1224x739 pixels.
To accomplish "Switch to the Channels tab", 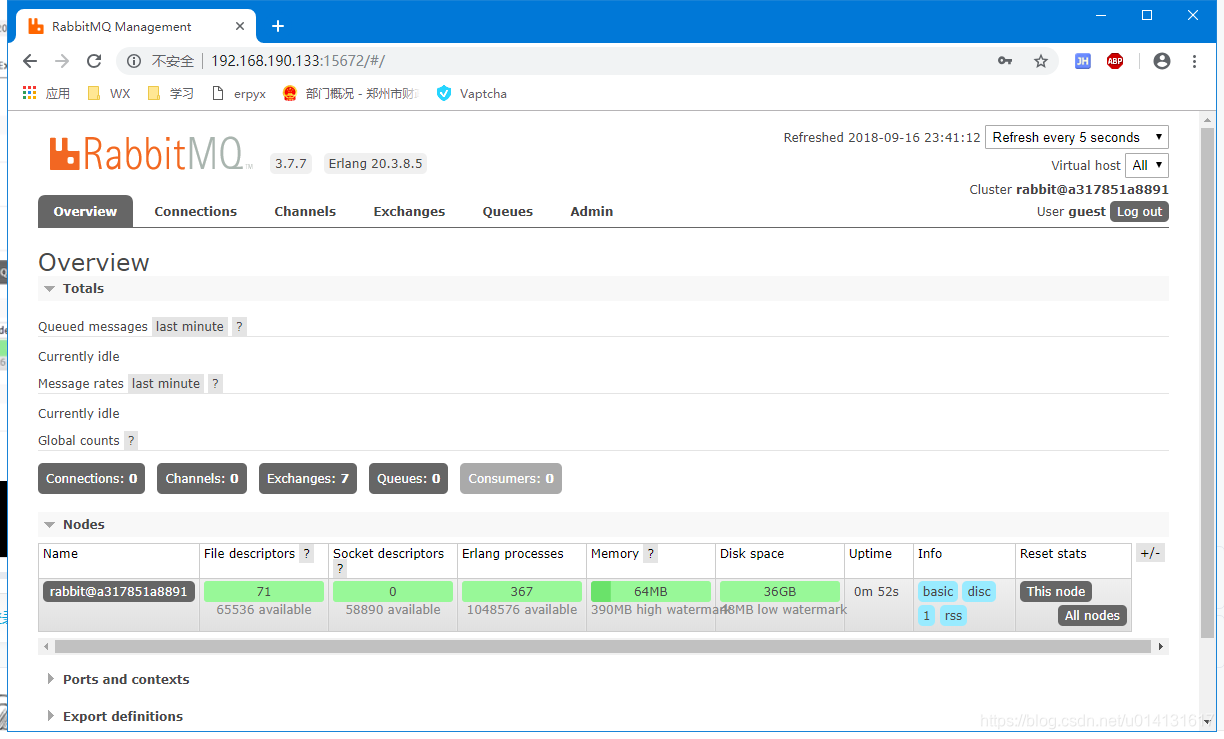I will pyautogui.click(x=305, y=212).
